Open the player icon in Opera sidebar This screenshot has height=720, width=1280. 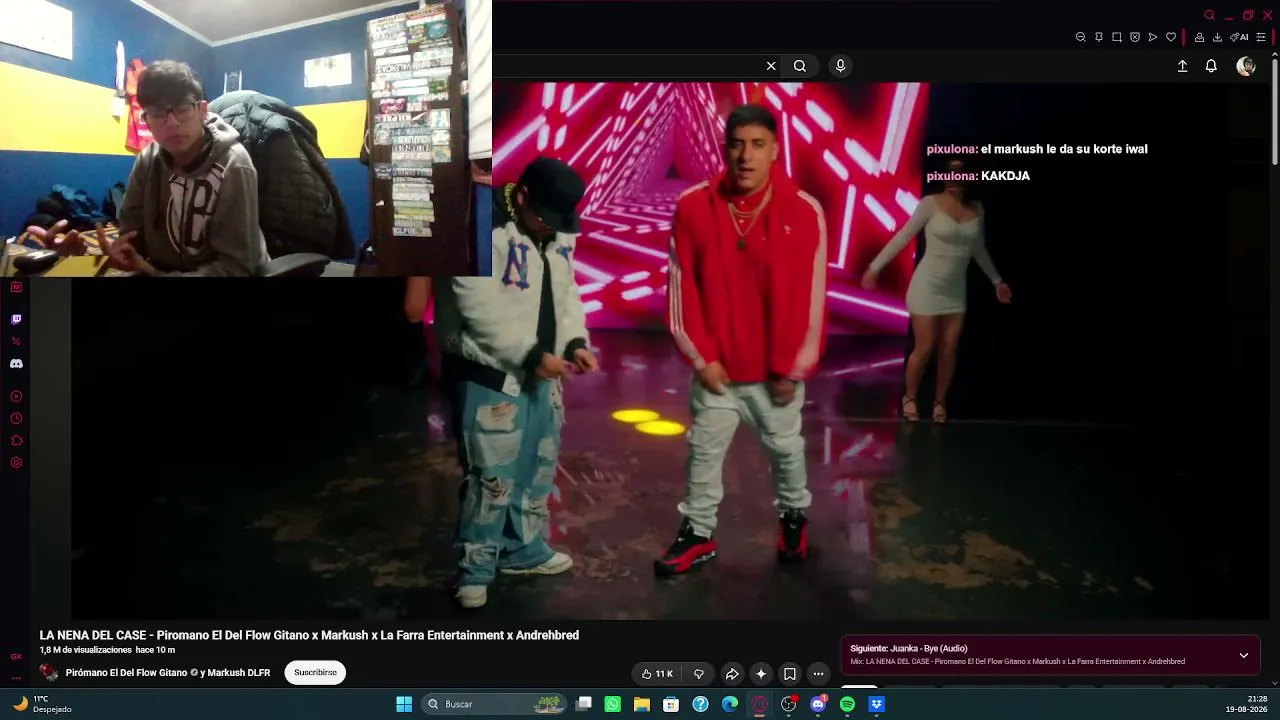pos(16,397)
